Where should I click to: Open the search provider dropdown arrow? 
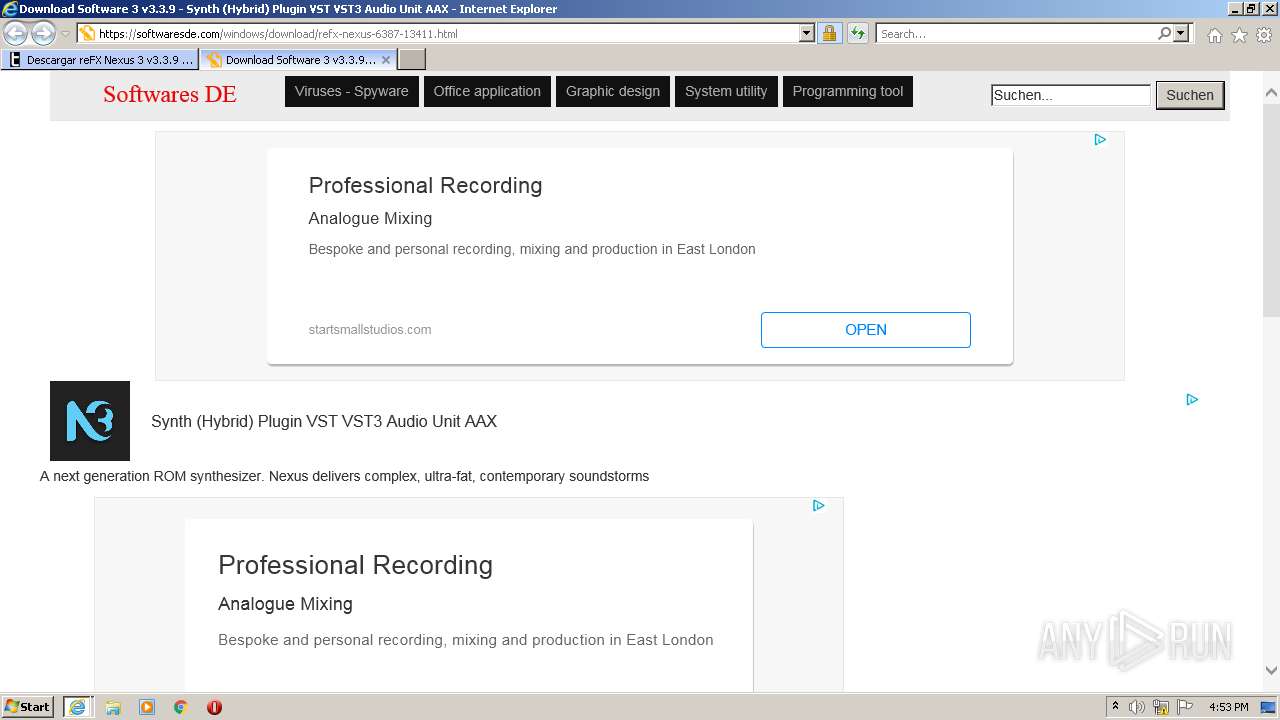1181,34
